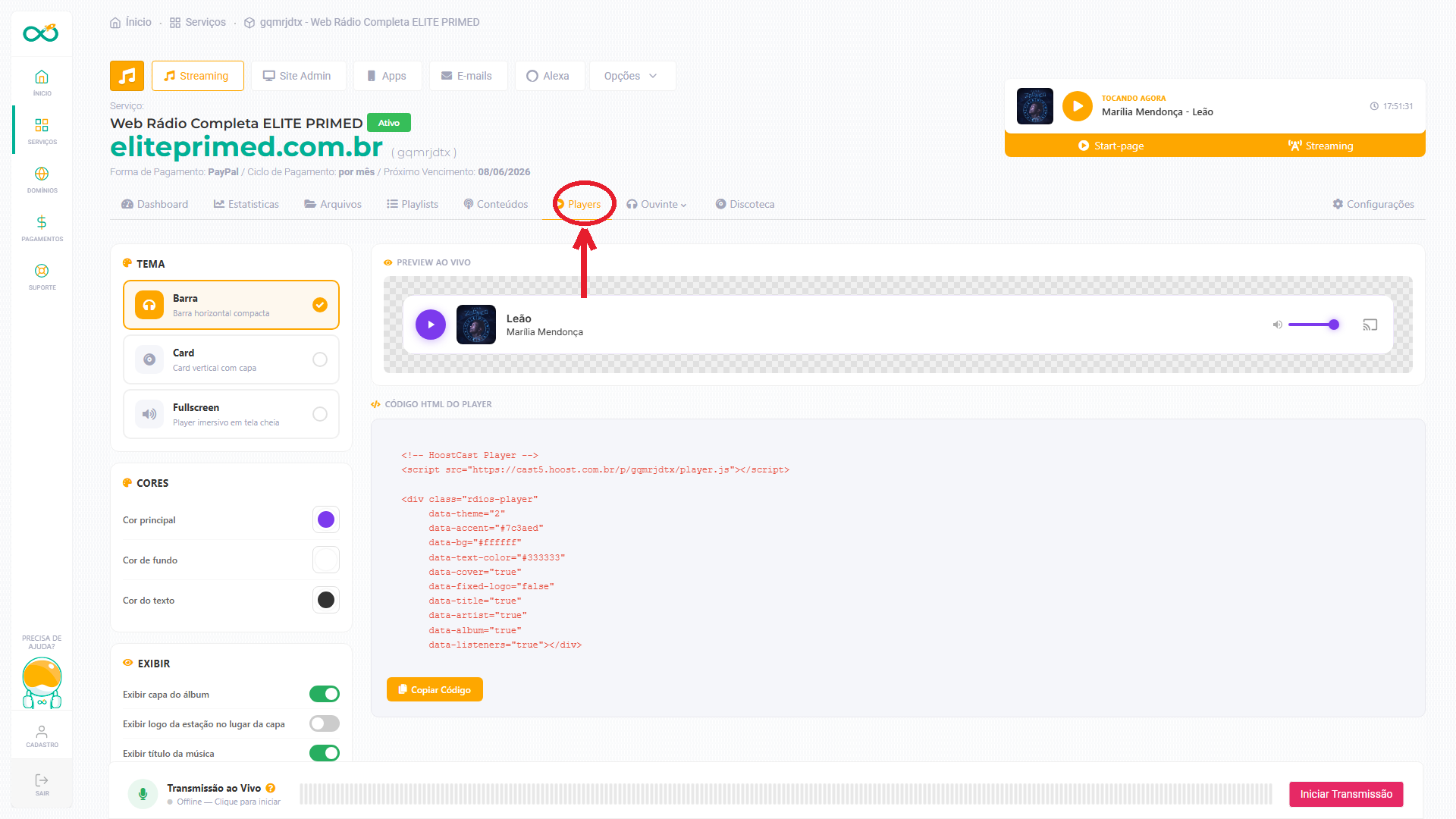Toggle Exibir título da música switch
Screen dimensions: 1456x819
pos(324,753)
